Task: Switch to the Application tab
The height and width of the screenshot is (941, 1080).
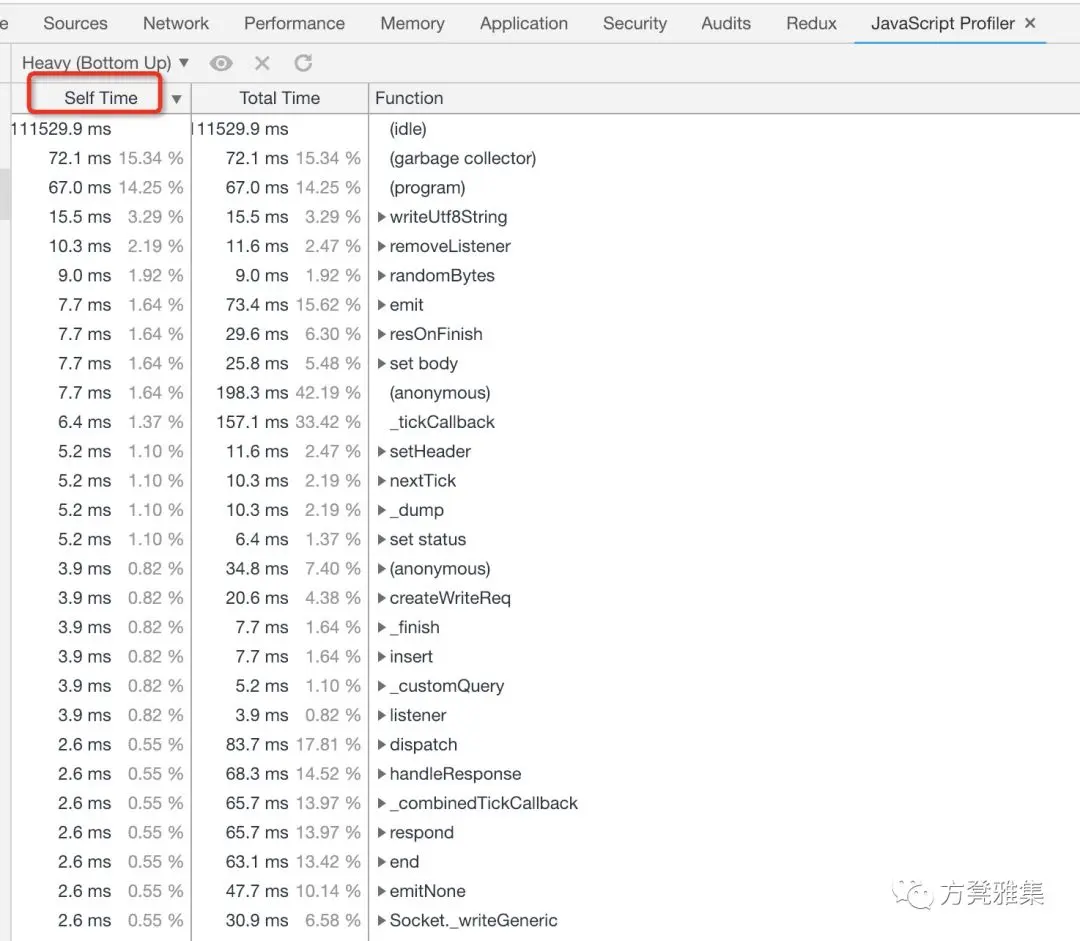Action: pos(524,23)
